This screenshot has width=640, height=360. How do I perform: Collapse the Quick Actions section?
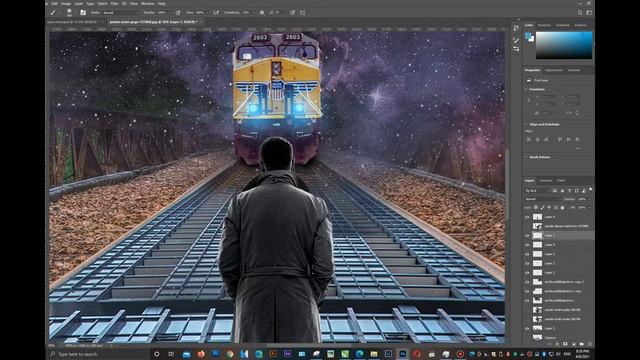click(526, 157)
